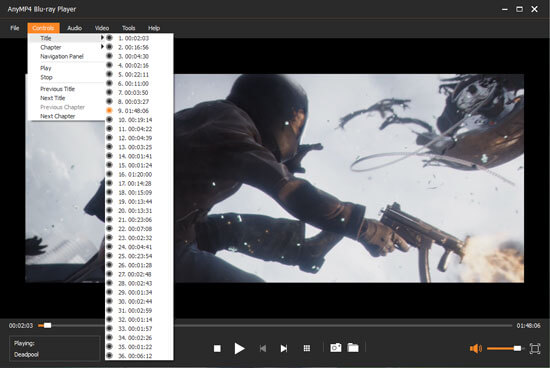
Task: Click the playback progress bar
Action: [x=275, y=326]
